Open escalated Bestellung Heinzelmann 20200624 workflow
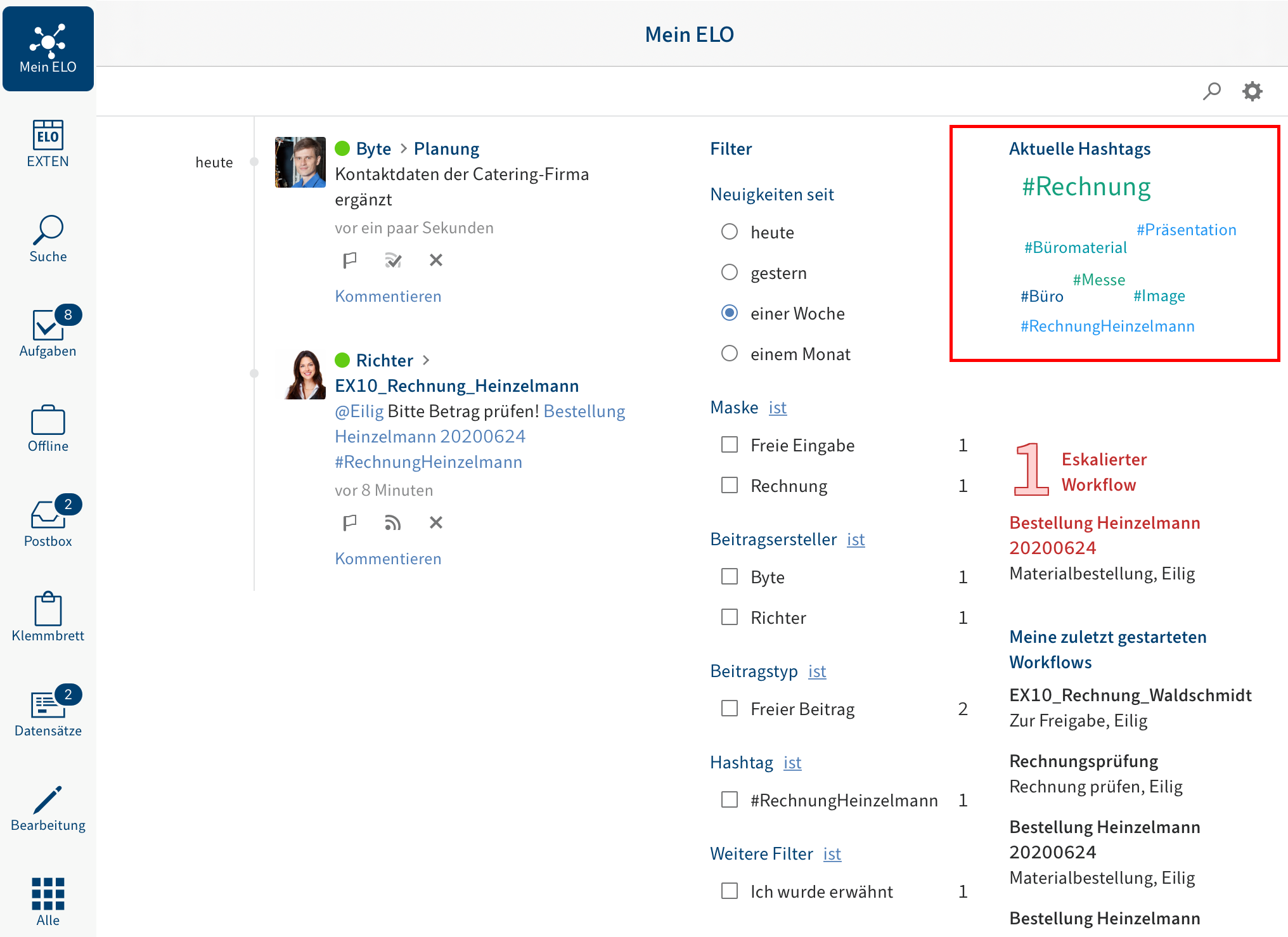This screenshot has height=937, width=1288. [1104, 536]
